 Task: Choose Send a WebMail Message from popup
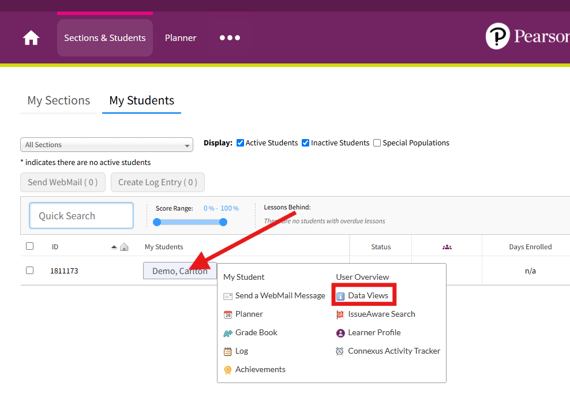tap(280, 296)
